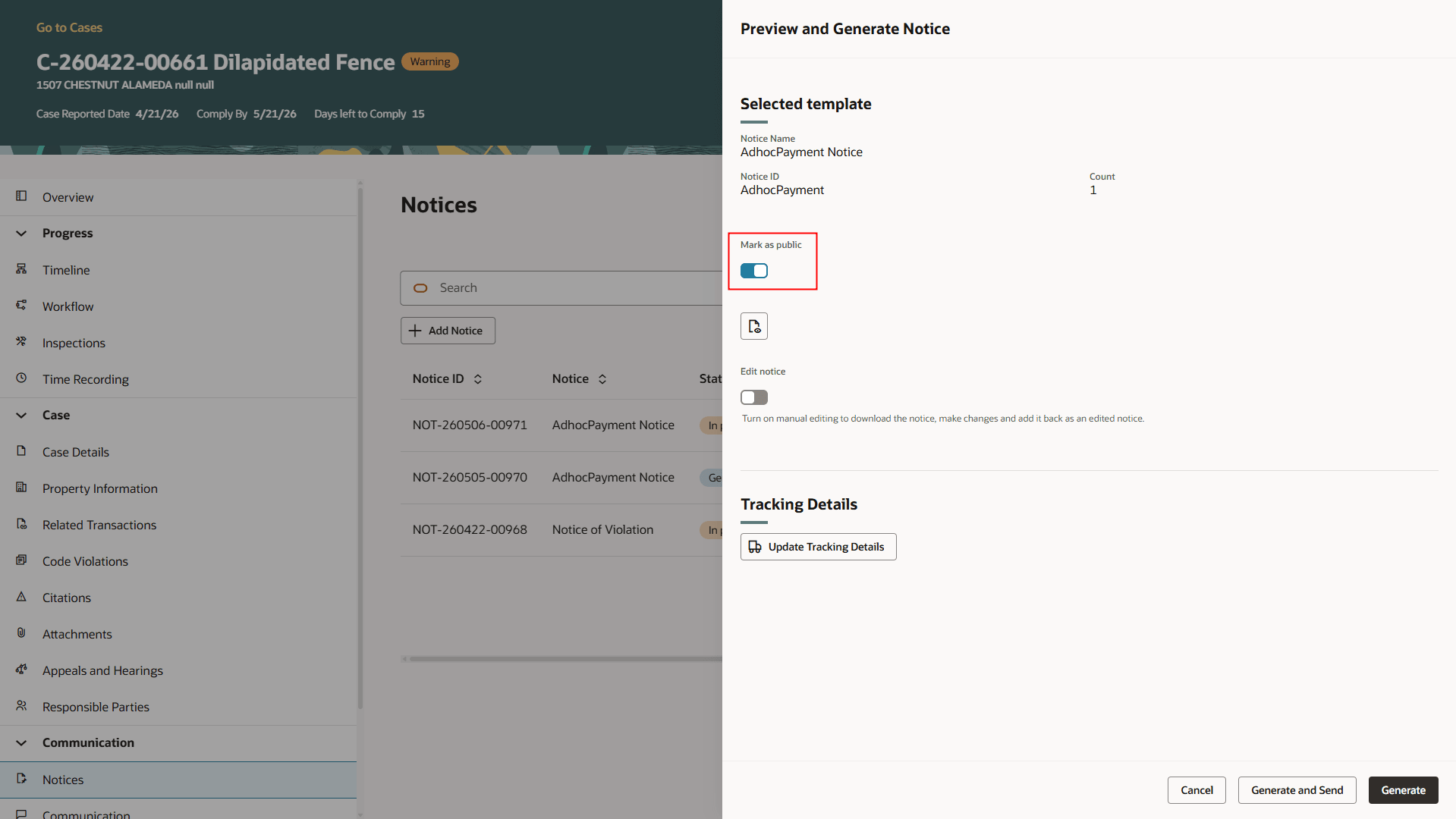
Task: Click the Attachments paperclip icon
Action: click(x=21, y=633)
